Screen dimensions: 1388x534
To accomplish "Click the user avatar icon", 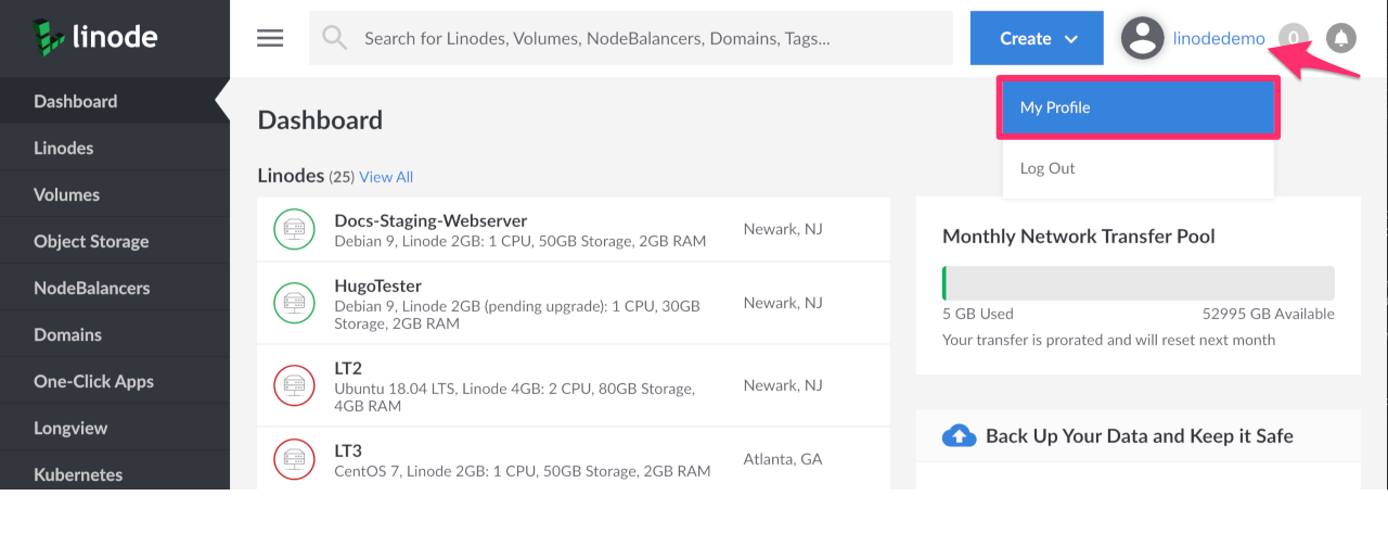I will click(1142, 38).
